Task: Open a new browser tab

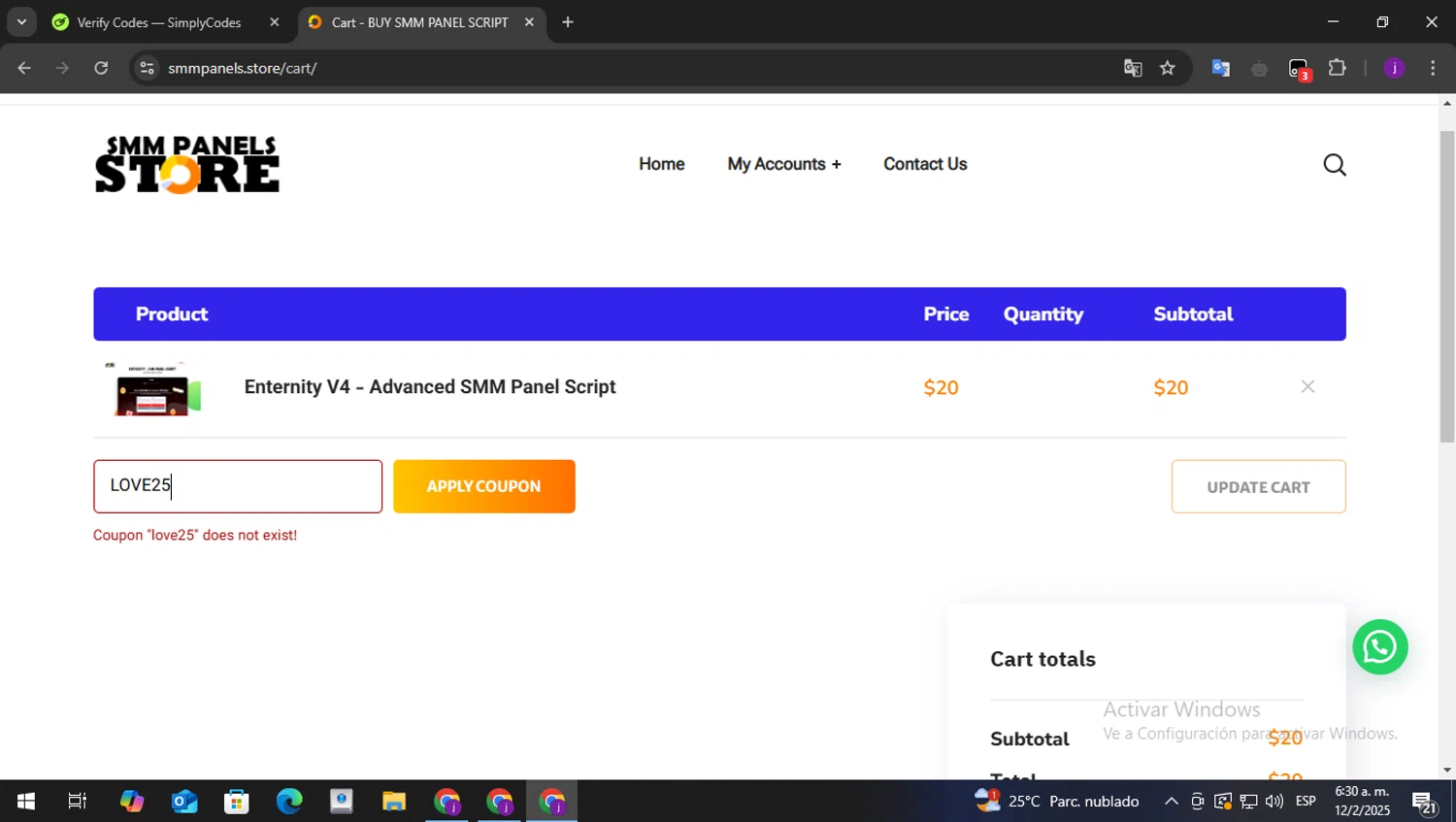Action: point(568,22)
